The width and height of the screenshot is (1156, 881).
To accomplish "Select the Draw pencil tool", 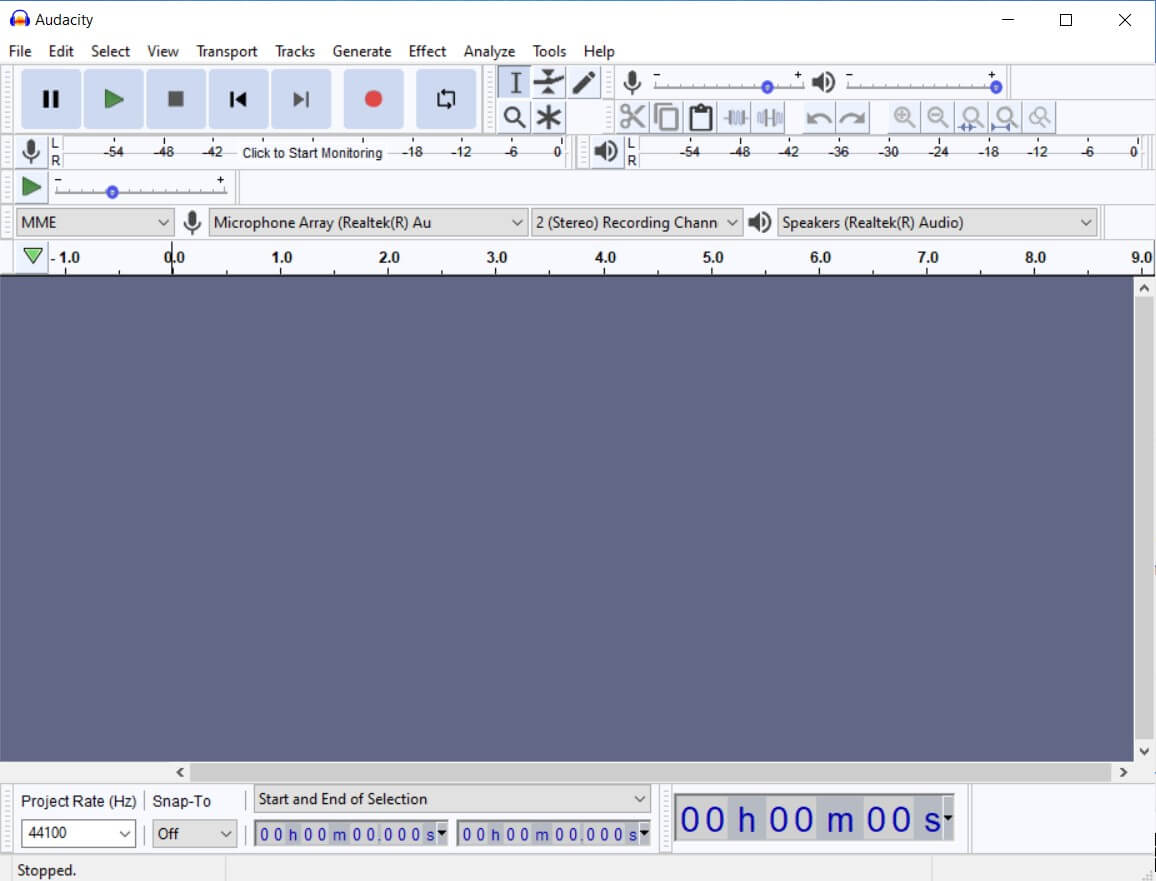I will tap(584, 82).
